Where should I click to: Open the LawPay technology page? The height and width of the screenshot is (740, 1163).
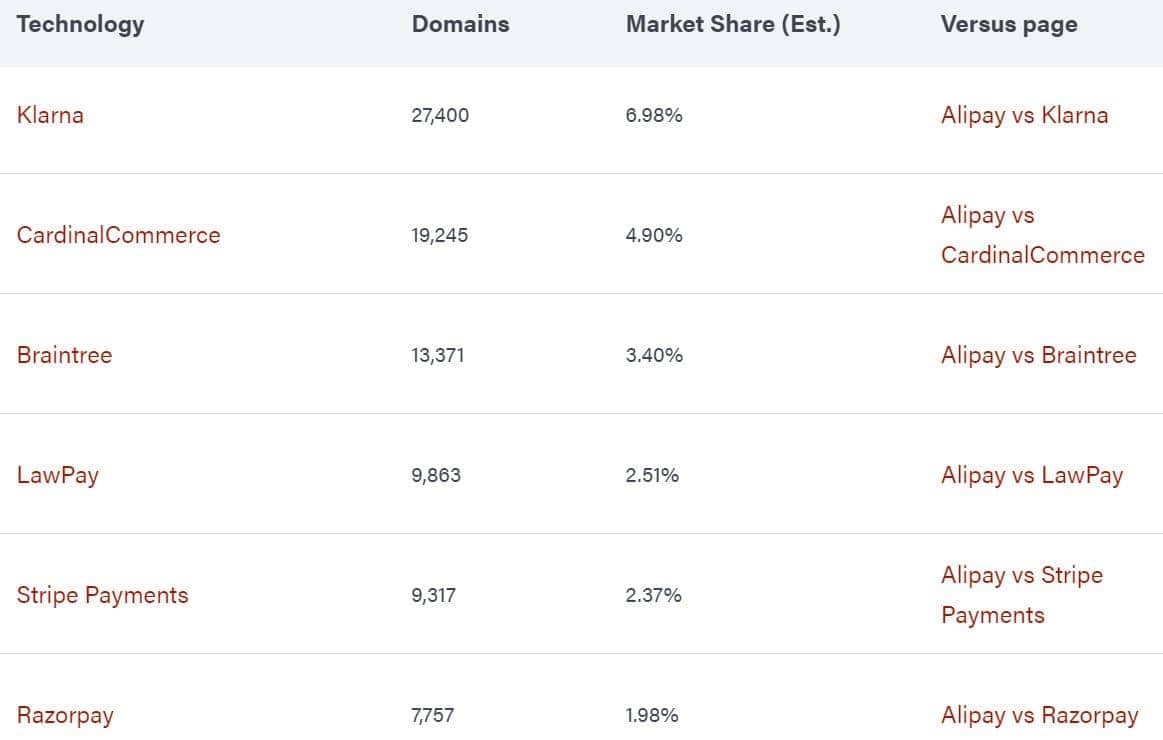click(x=57, y=475)
